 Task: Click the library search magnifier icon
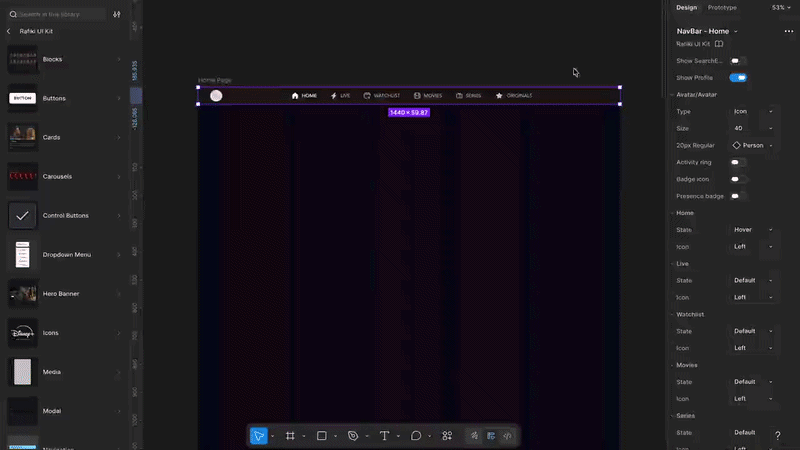(x=13, y=14)
